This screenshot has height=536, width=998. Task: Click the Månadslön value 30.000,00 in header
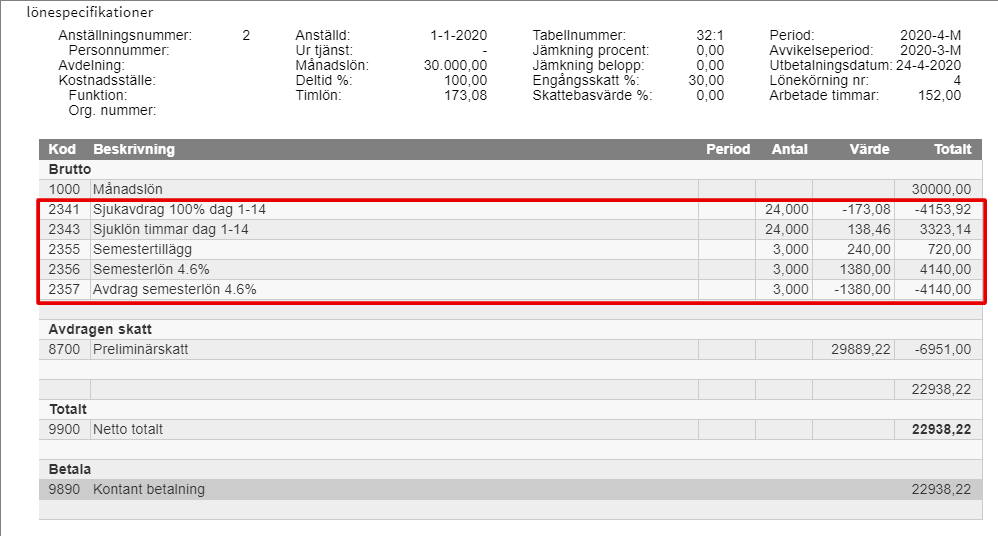click(456, 66)
